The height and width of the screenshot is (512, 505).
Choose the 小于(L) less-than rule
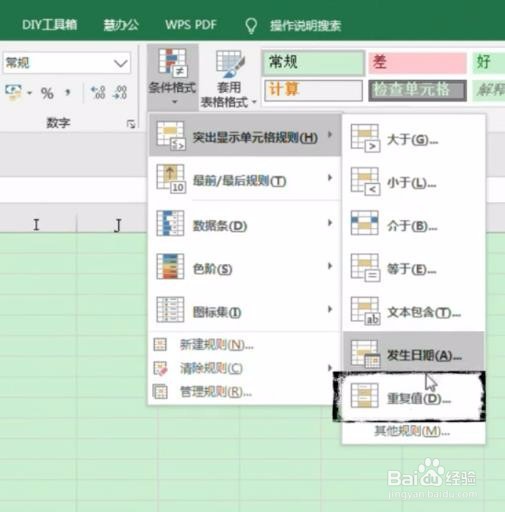tap(414, 182)
